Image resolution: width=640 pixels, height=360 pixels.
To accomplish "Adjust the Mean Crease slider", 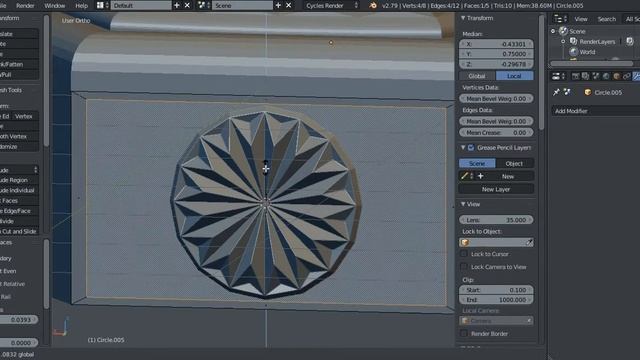I will click(496, 133).
